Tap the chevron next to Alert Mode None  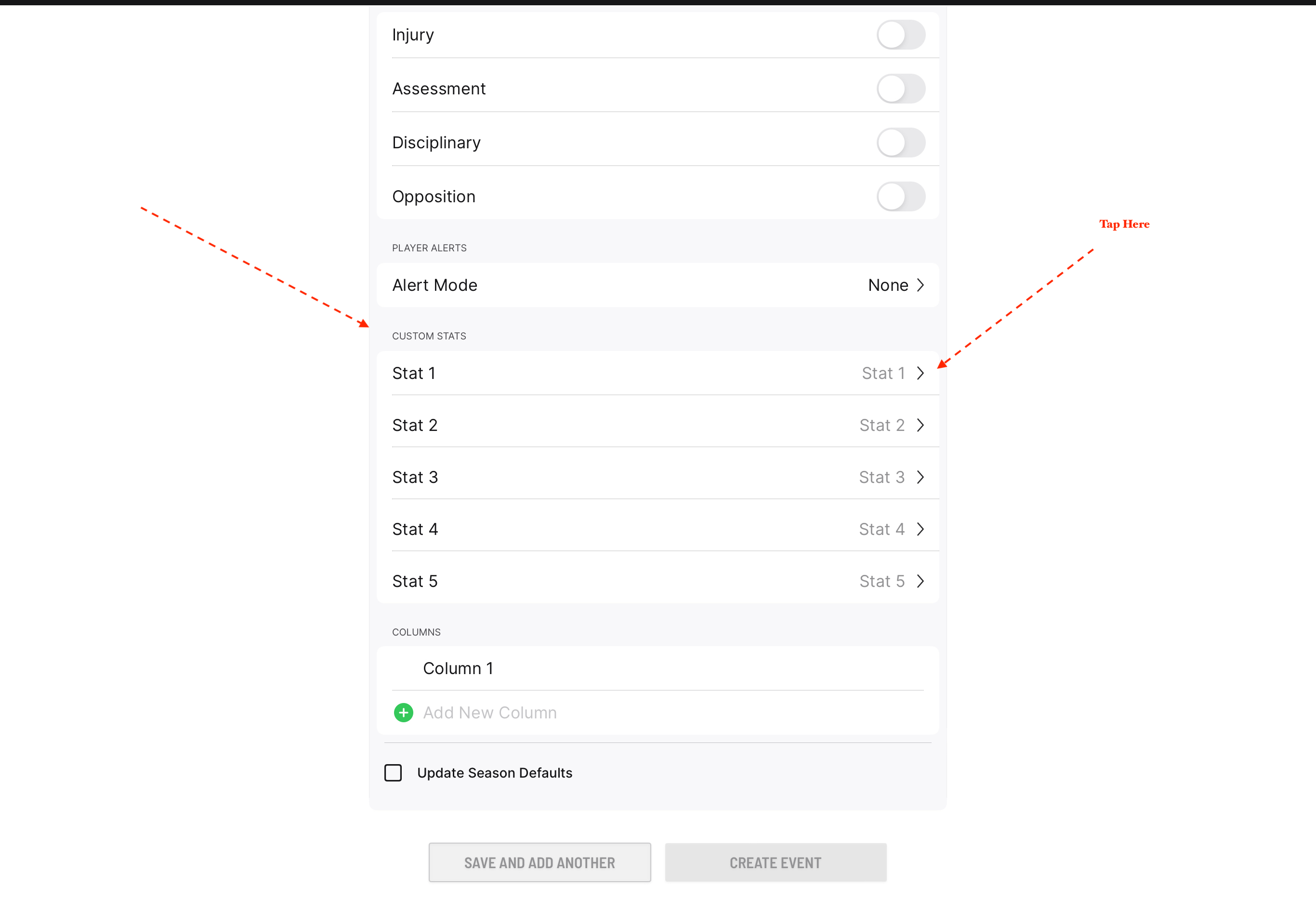(x=921, y=285)
